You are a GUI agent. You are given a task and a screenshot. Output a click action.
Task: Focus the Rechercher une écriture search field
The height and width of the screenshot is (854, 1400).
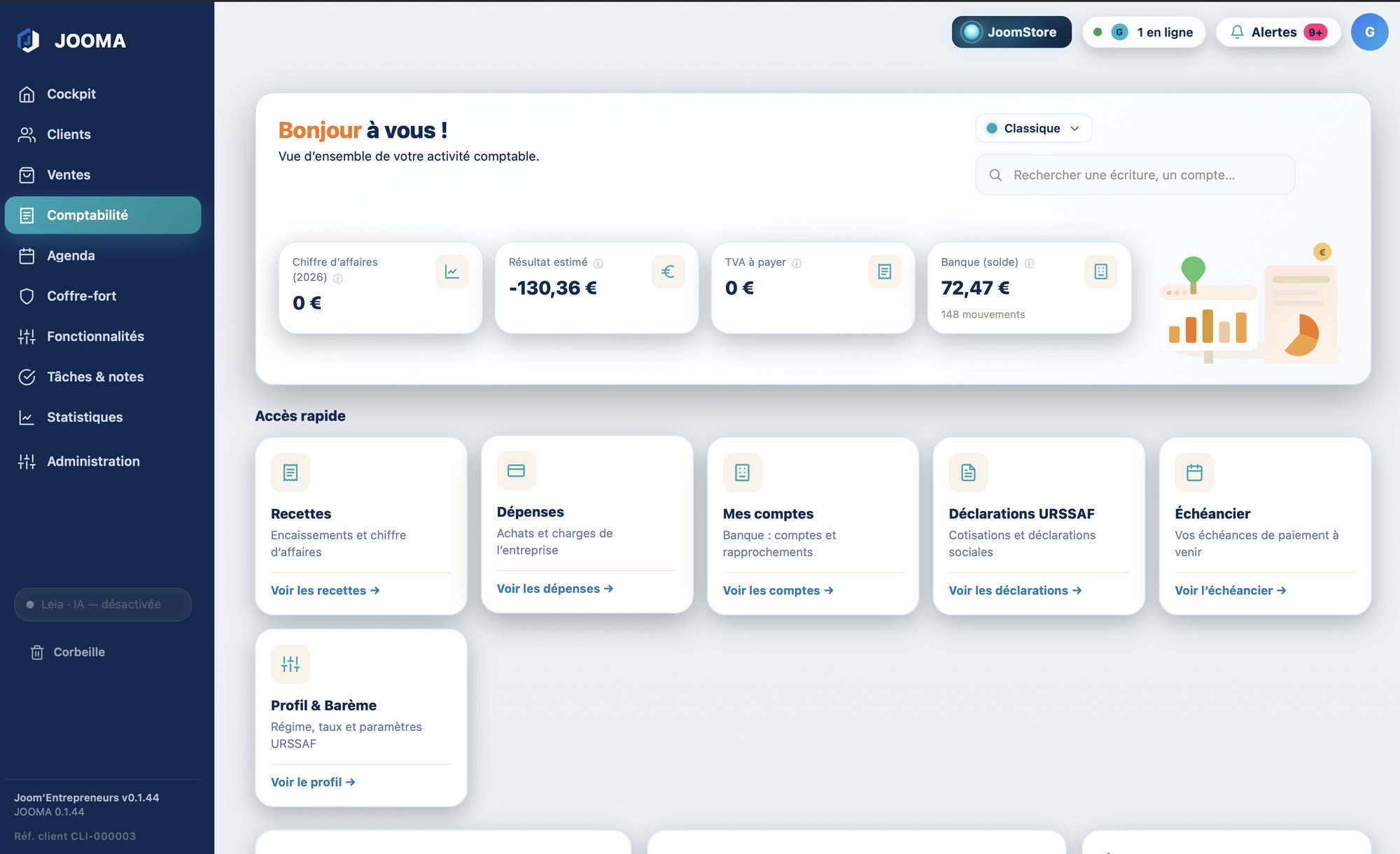click(1135, 175)
